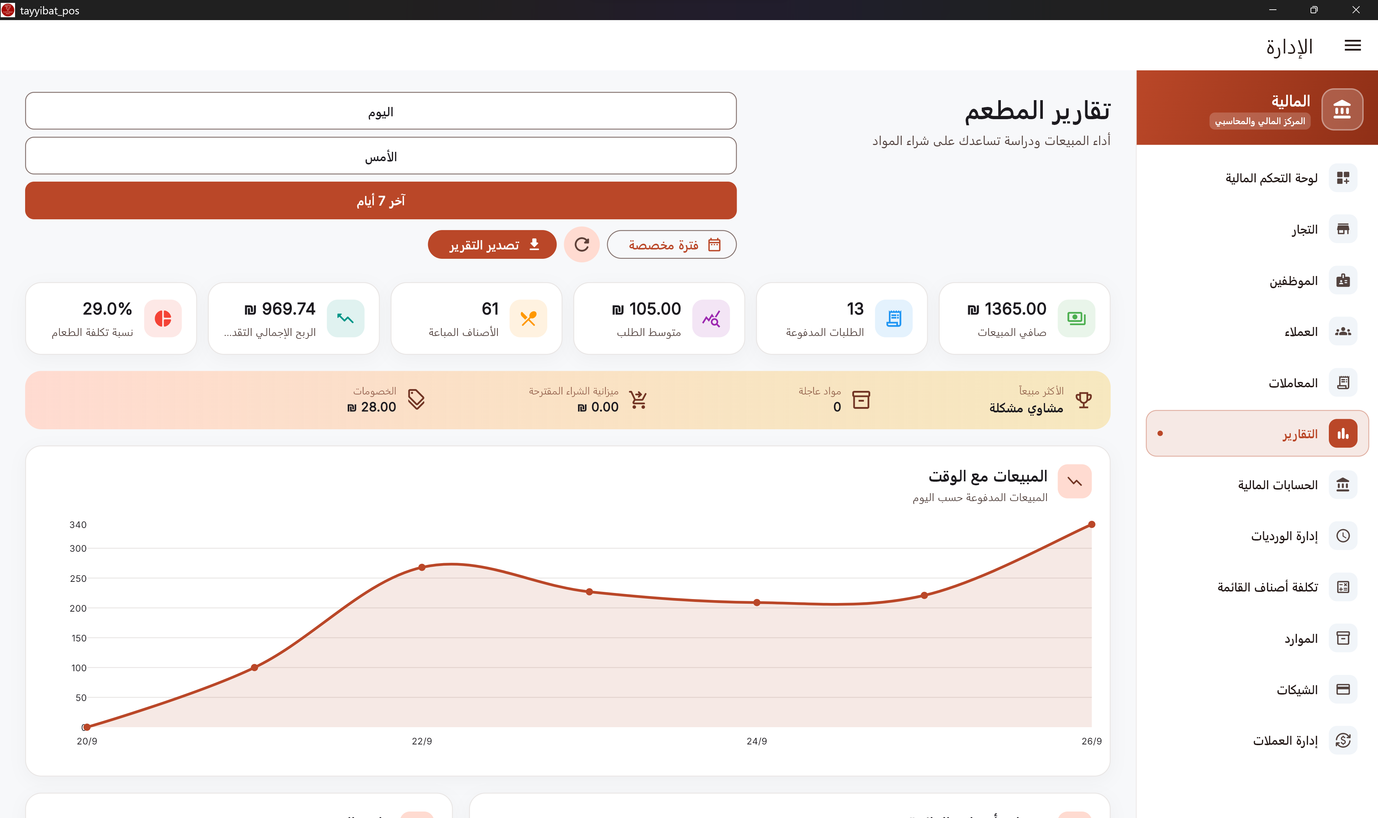The width and height of the screenshot is (1378, 818).
Task: Select the إدارة العملات currency exchange icon
Action: (x=1343, y=741)
